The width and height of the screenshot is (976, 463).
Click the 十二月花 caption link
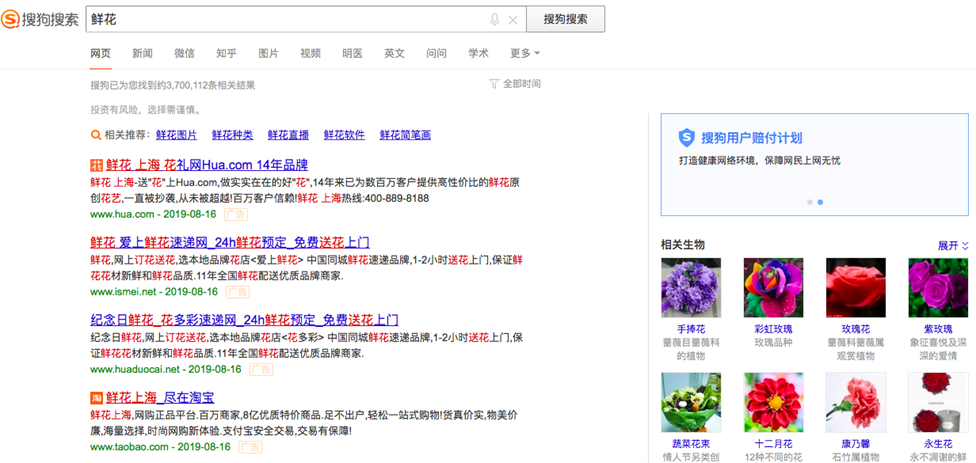click(x=774, y=444)
